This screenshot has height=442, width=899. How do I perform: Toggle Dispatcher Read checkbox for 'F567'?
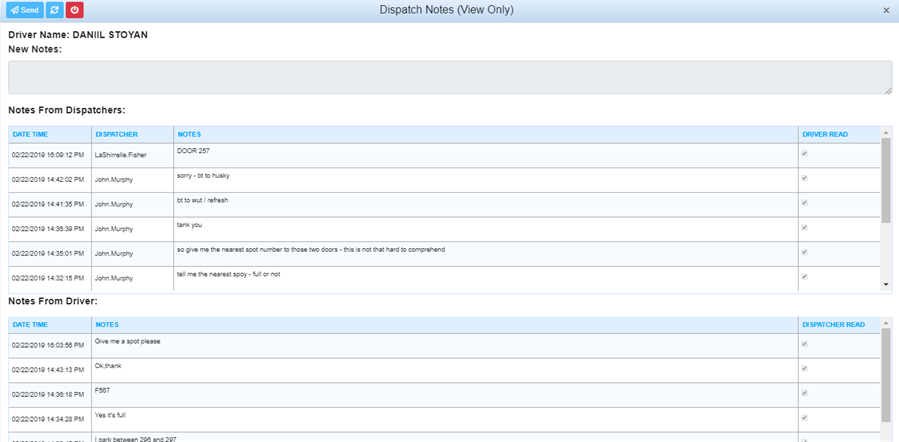pos(804,393)
